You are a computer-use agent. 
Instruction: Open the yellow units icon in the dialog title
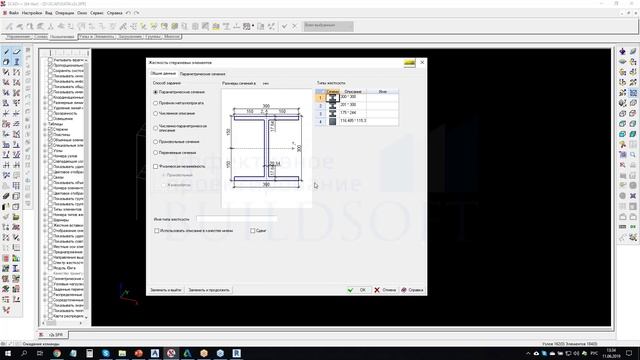409,63
